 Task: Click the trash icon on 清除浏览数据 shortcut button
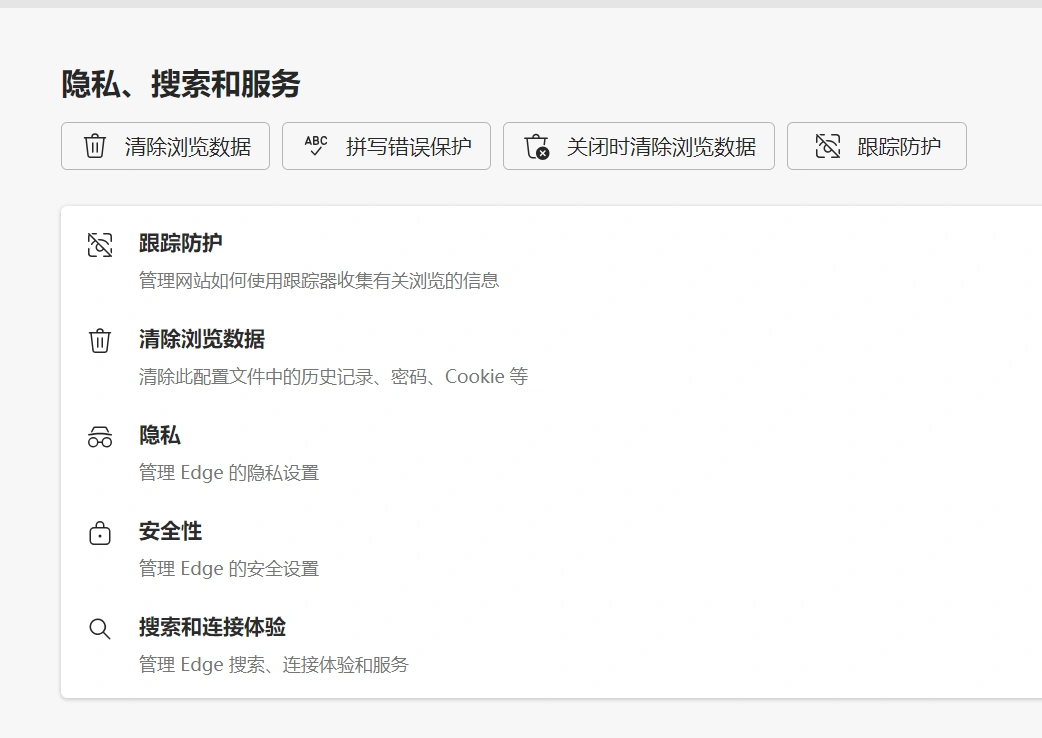[94, 146]
